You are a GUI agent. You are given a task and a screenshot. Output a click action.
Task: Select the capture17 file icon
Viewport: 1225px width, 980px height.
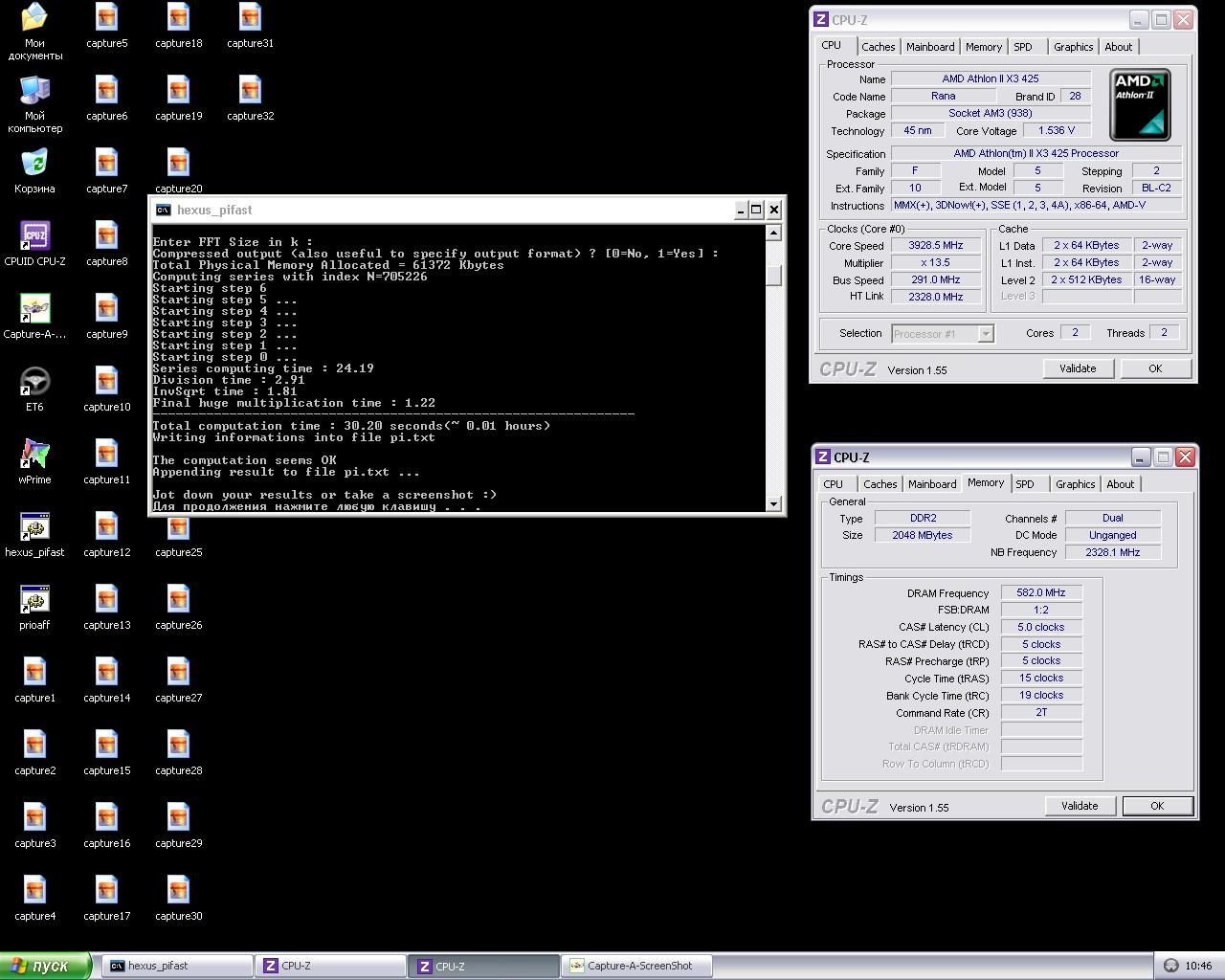click(x=106, y=898)
